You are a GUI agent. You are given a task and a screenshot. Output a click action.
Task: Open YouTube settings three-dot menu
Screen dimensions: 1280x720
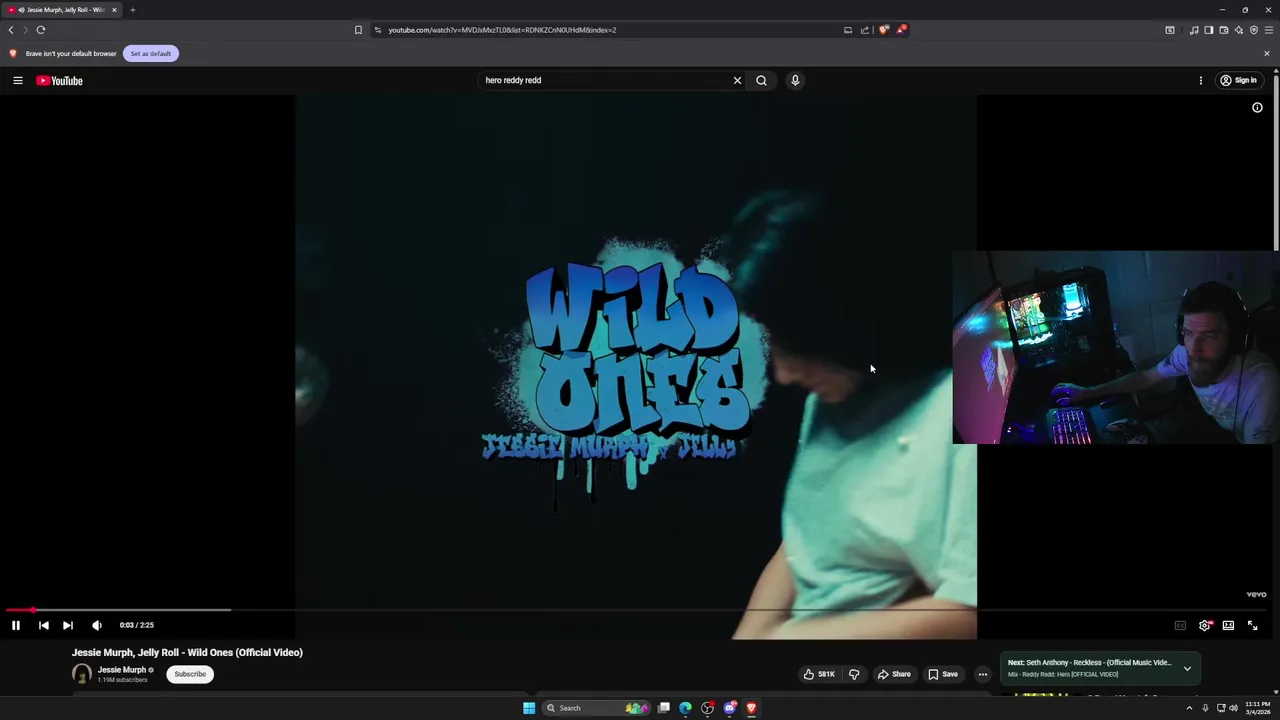(1201, 80)
